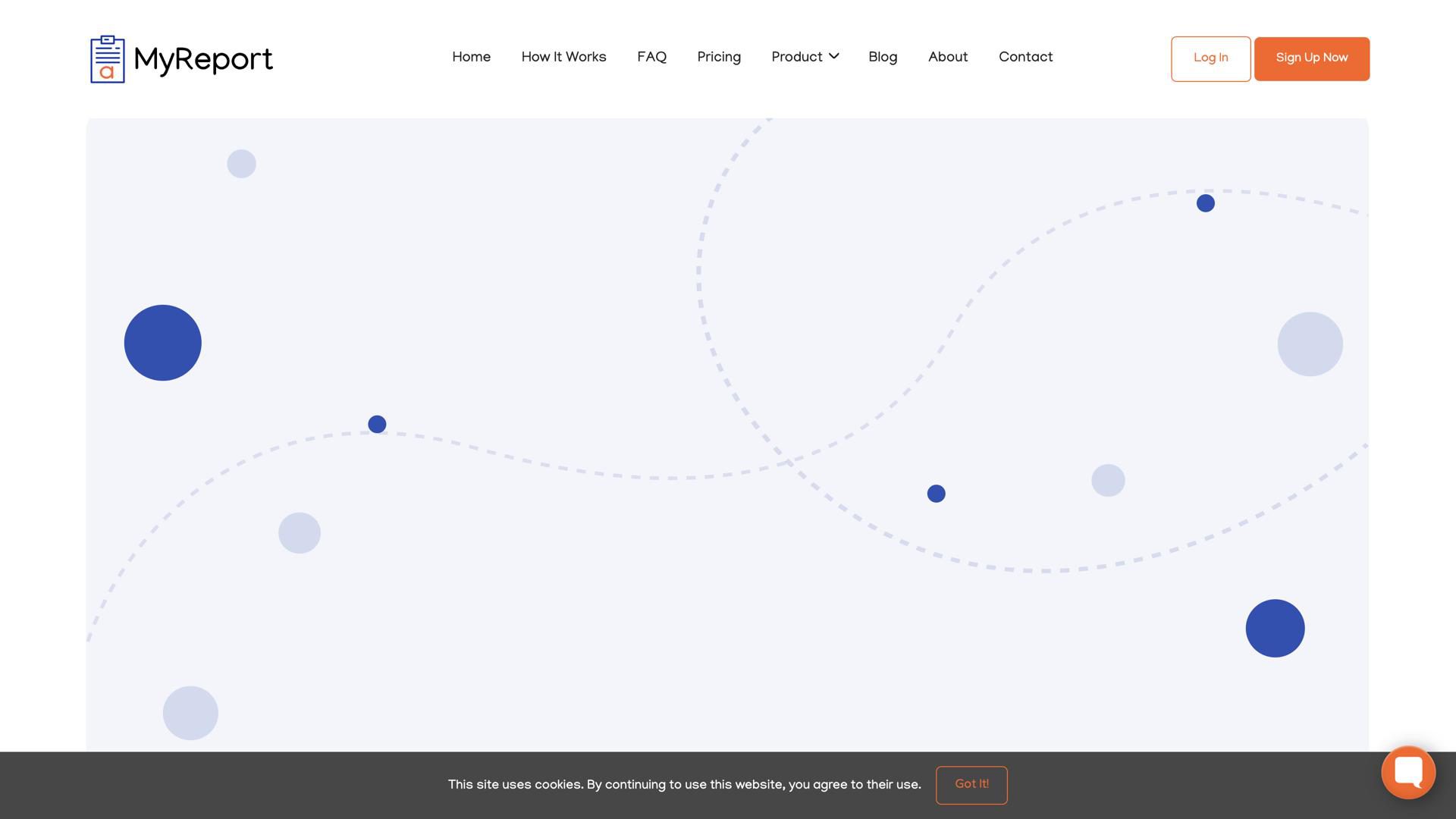Click the dark blue circle at lower right
1456x819 pixels.
(1275, 628)
